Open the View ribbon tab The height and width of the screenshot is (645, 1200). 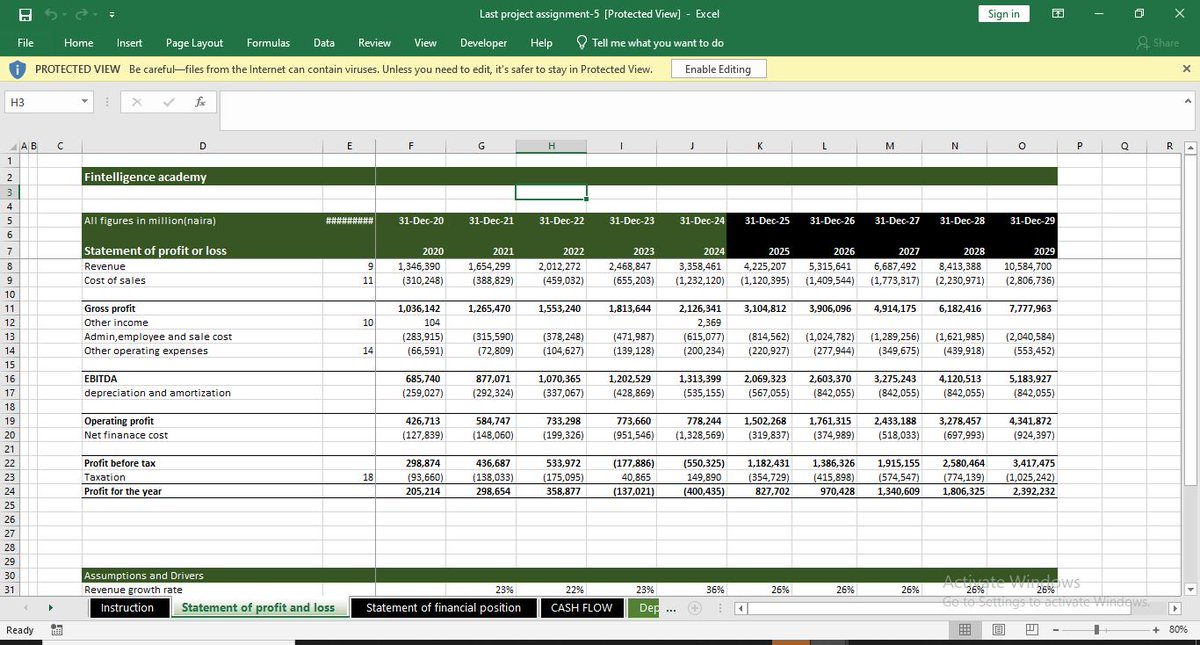click(x=426, y=43)
